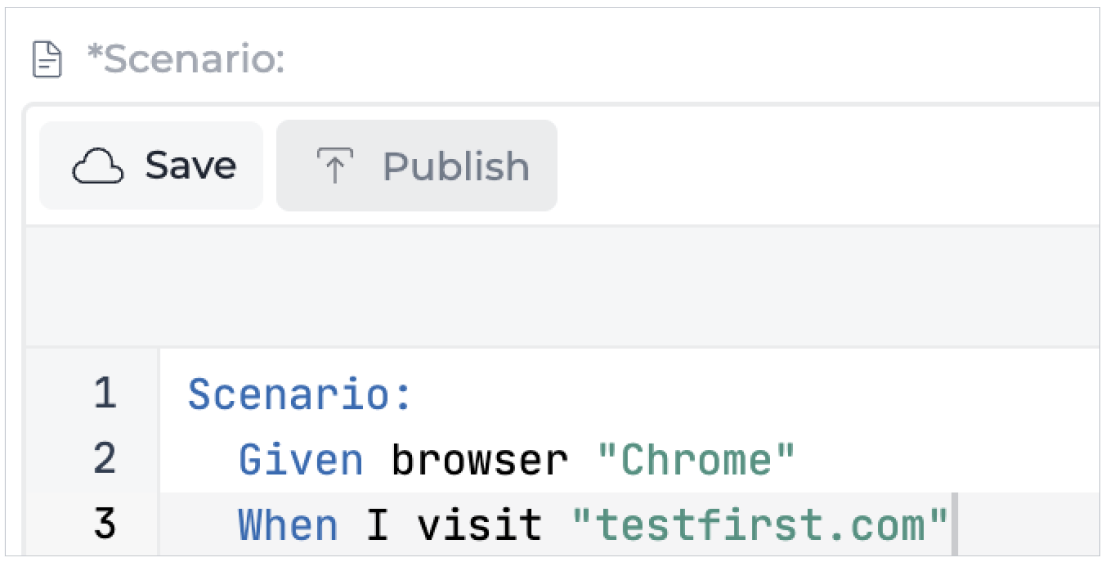Click the "Chrome" string value
The image size is (1106, 562).
[x=696, y=460]
